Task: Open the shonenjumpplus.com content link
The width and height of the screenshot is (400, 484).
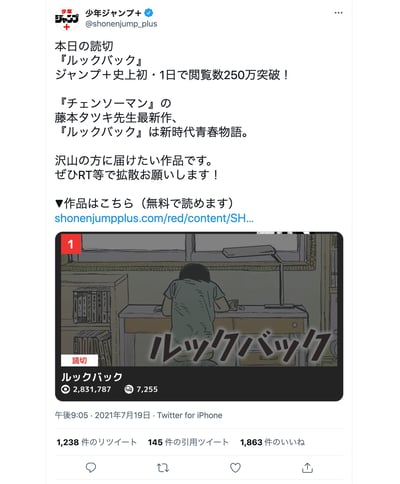Action: click(x=154, y=218)
